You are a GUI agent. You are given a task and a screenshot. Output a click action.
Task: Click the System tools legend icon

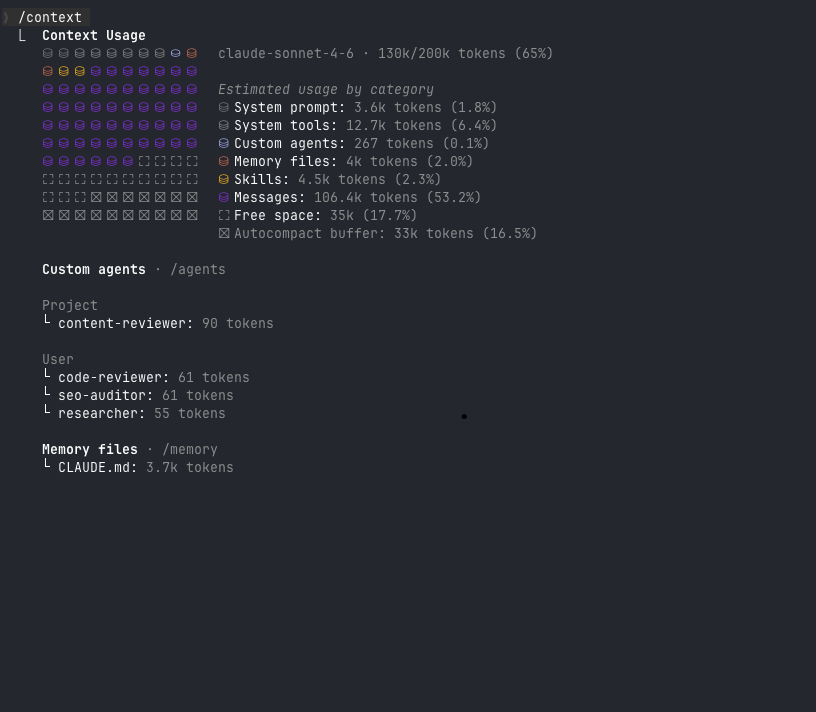pyautogui.click(x=224, y=126)
